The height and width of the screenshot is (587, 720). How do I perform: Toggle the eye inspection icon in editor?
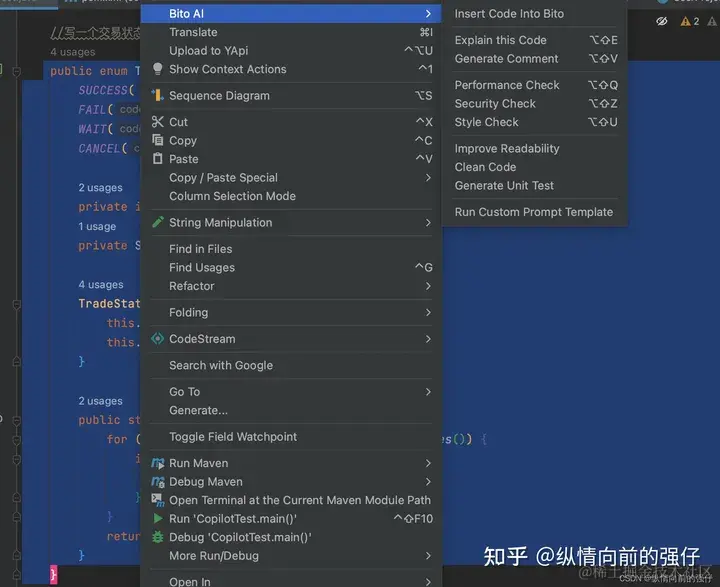click(661, 21)
